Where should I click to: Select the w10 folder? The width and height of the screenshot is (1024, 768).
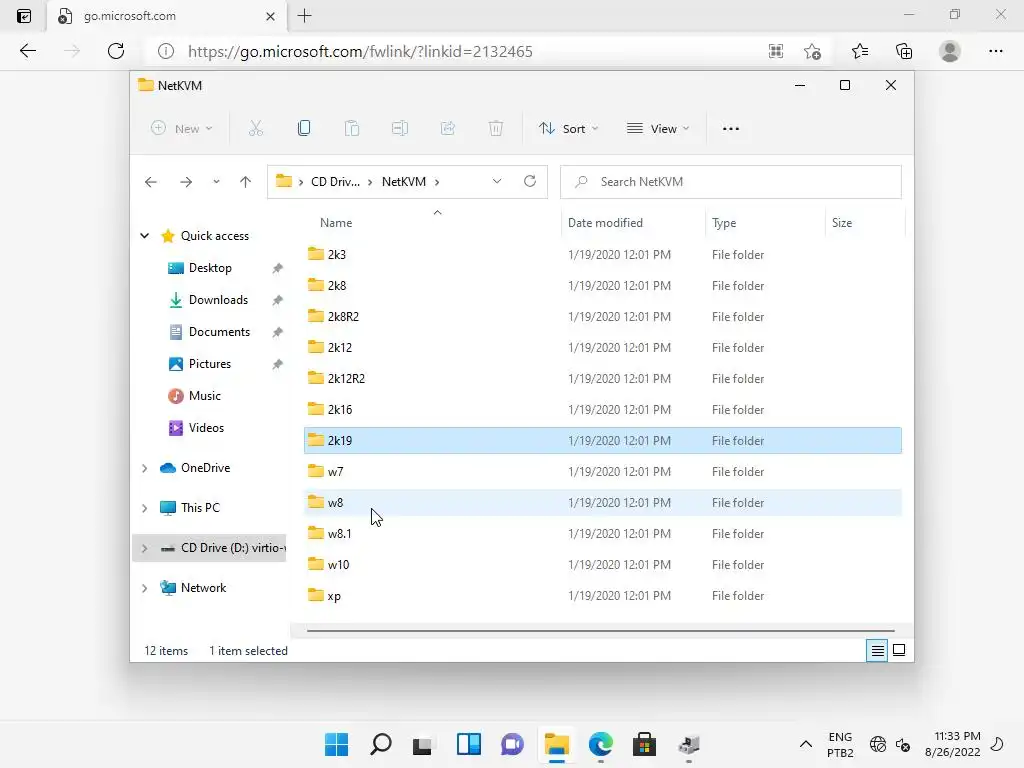pos(603,564)
